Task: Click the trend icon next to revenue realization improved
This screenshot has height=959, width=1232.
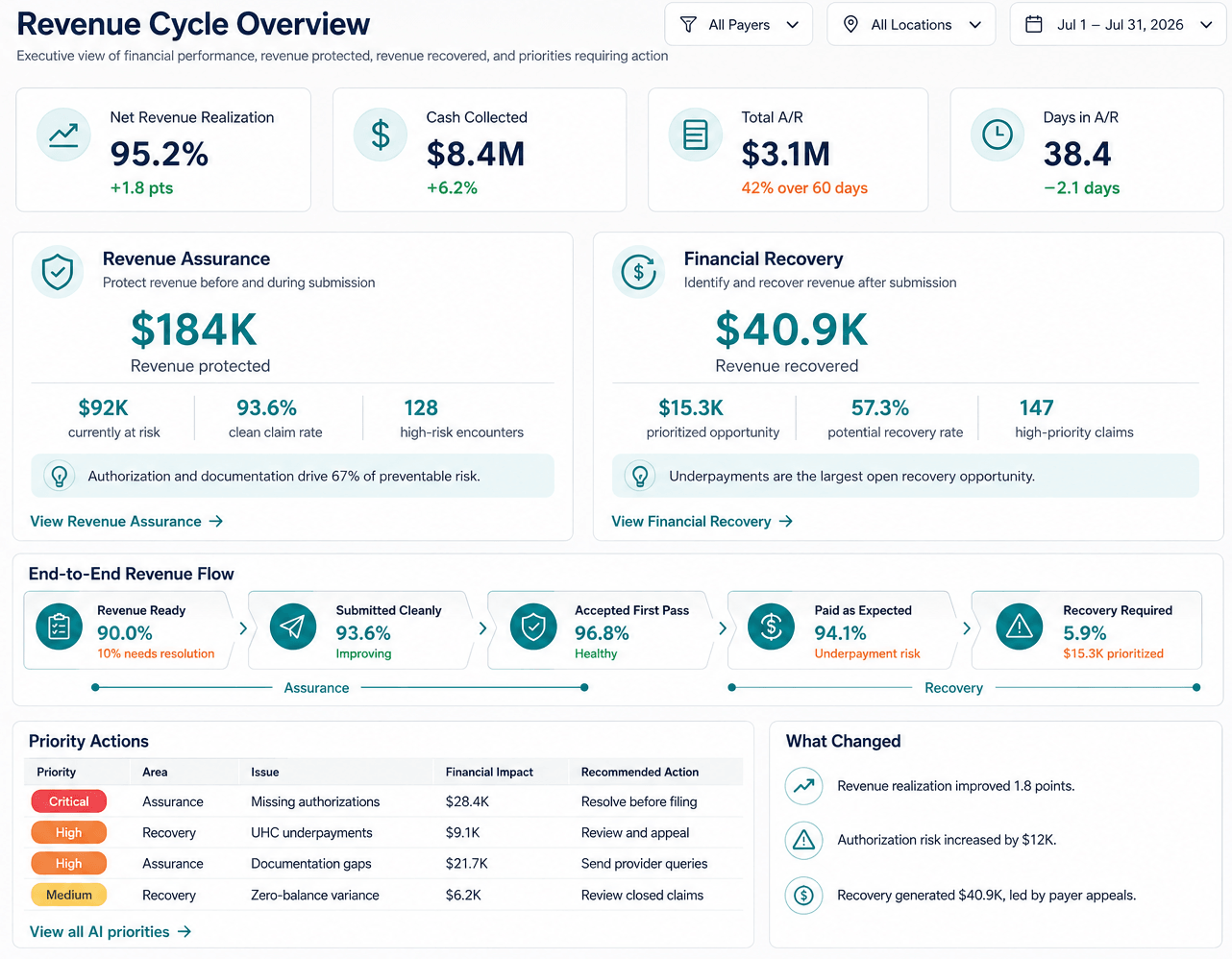Action: pyautogui.click(x=804, y=786)
